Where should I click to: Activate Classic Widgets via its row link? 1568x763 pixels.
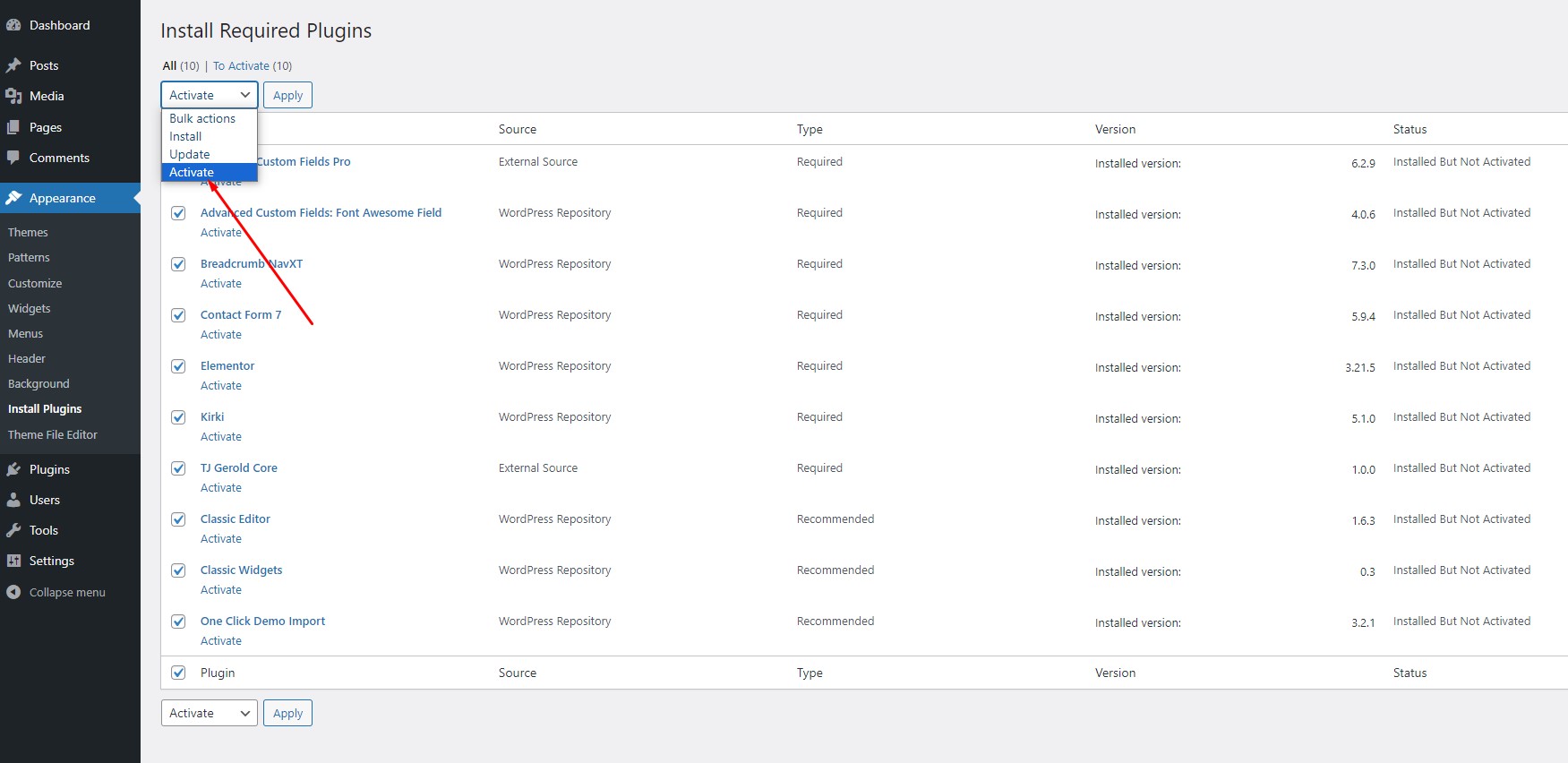point(221,589)
